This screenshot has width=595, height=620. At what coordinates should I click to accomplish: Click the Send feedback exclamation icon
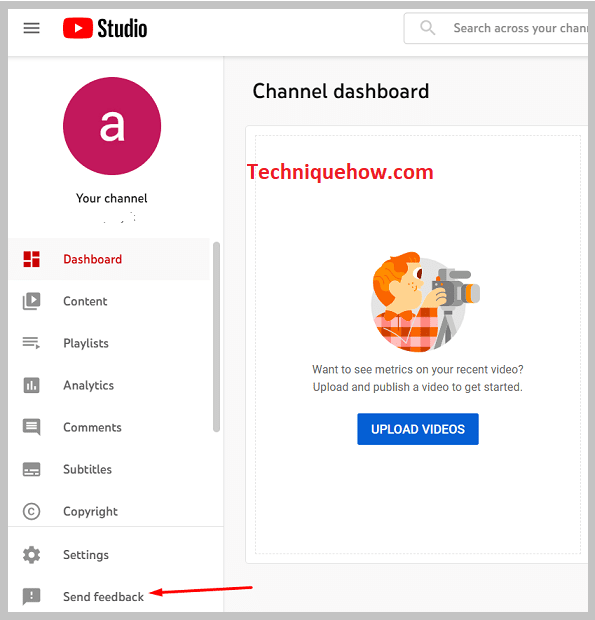[x=32, y=596]
